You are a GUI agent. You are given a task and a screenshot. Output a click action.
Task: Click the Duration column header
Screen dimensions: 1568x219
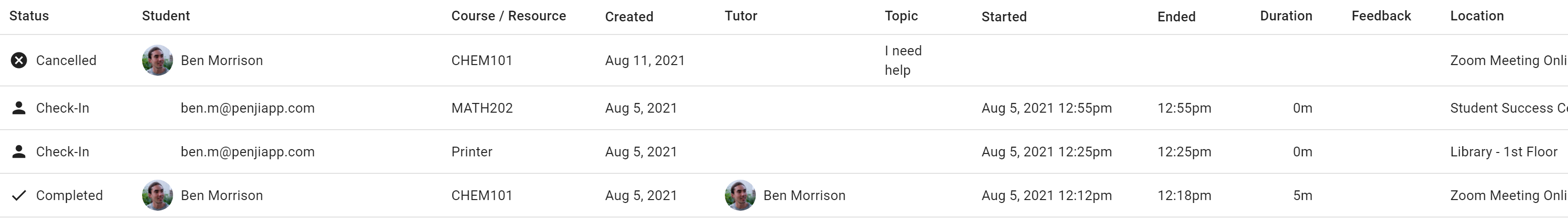tap(1285, 17)
